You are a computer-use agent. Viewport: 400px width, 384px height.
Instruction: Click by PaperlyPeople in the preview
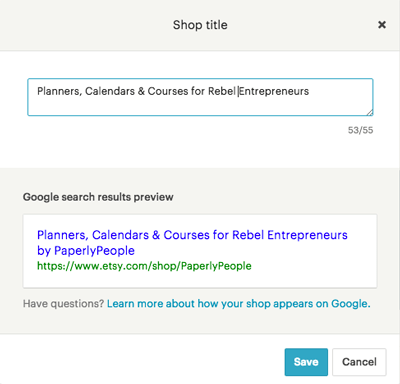tap(86, 250)
